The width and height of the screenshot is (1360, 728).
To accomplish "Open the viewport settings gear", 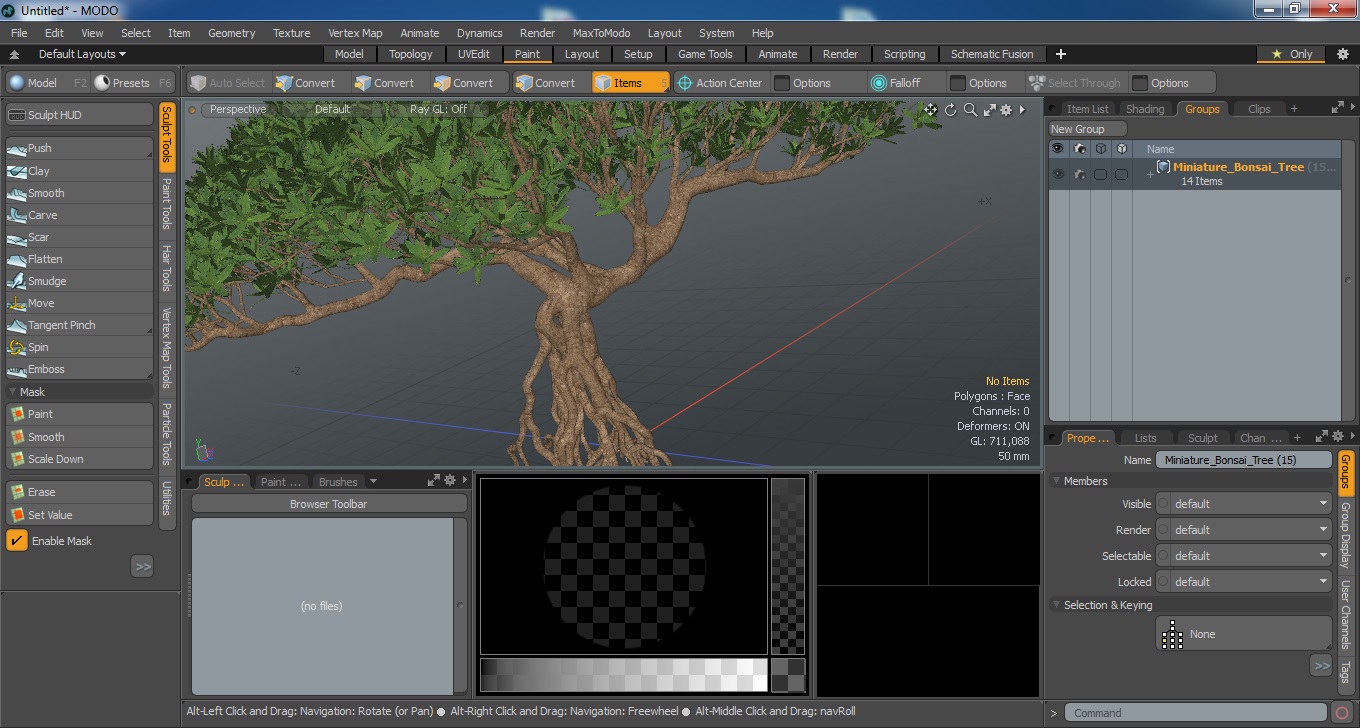I will coord(1006,110).
